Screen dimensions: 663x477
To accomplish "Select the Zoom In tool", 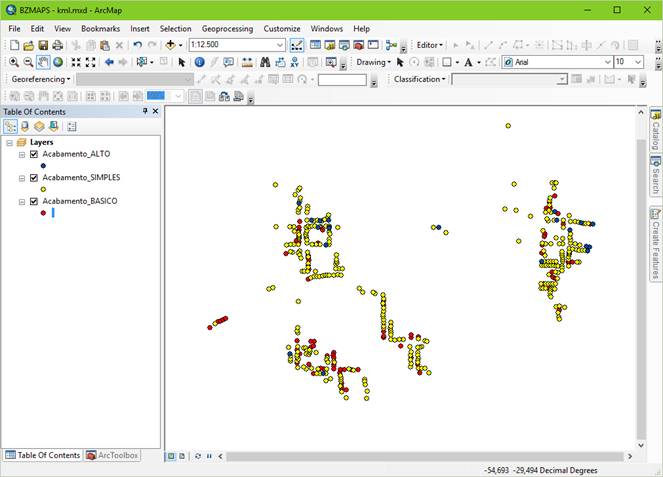I will tap(14, 62).
